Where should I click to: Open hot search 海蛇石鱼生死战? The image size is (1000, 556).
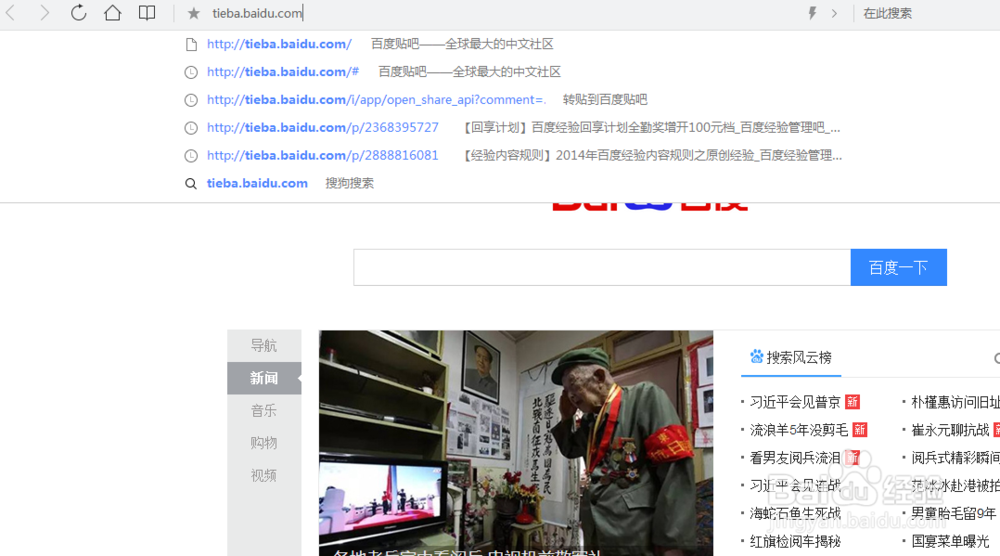click(795, 513)
